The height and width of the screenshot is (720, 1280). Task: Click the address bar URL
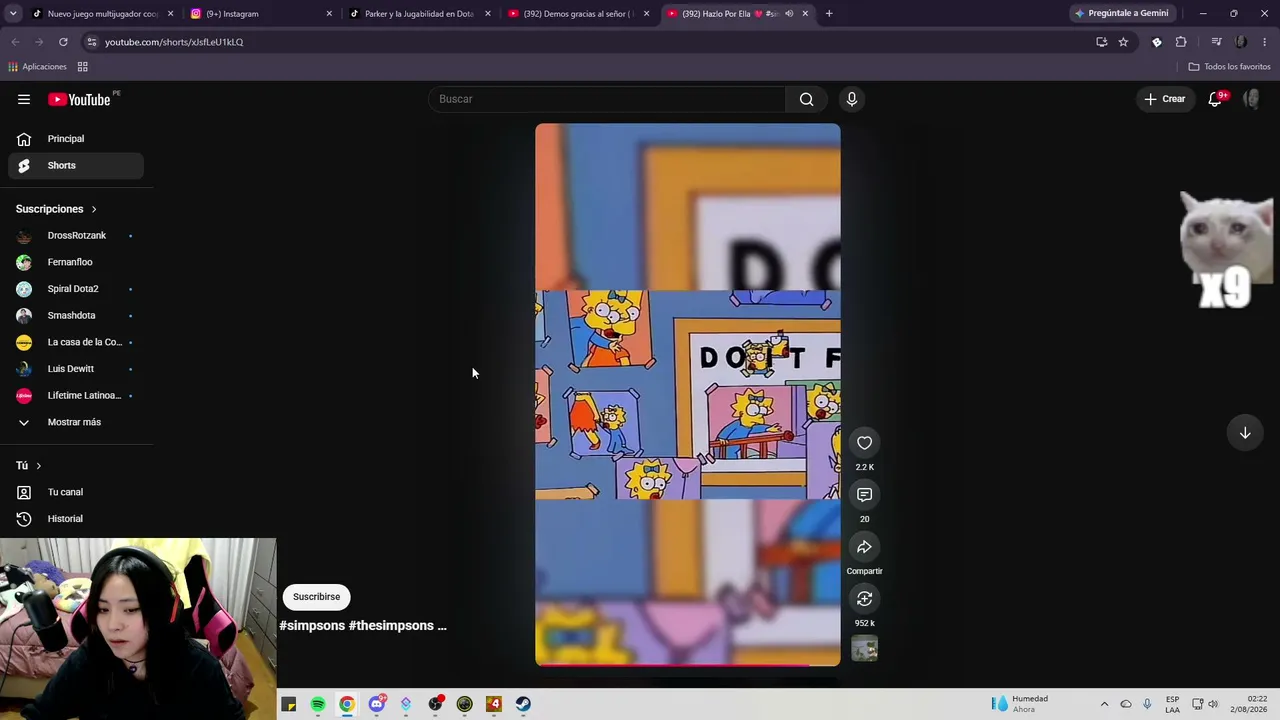pos(174,42)
